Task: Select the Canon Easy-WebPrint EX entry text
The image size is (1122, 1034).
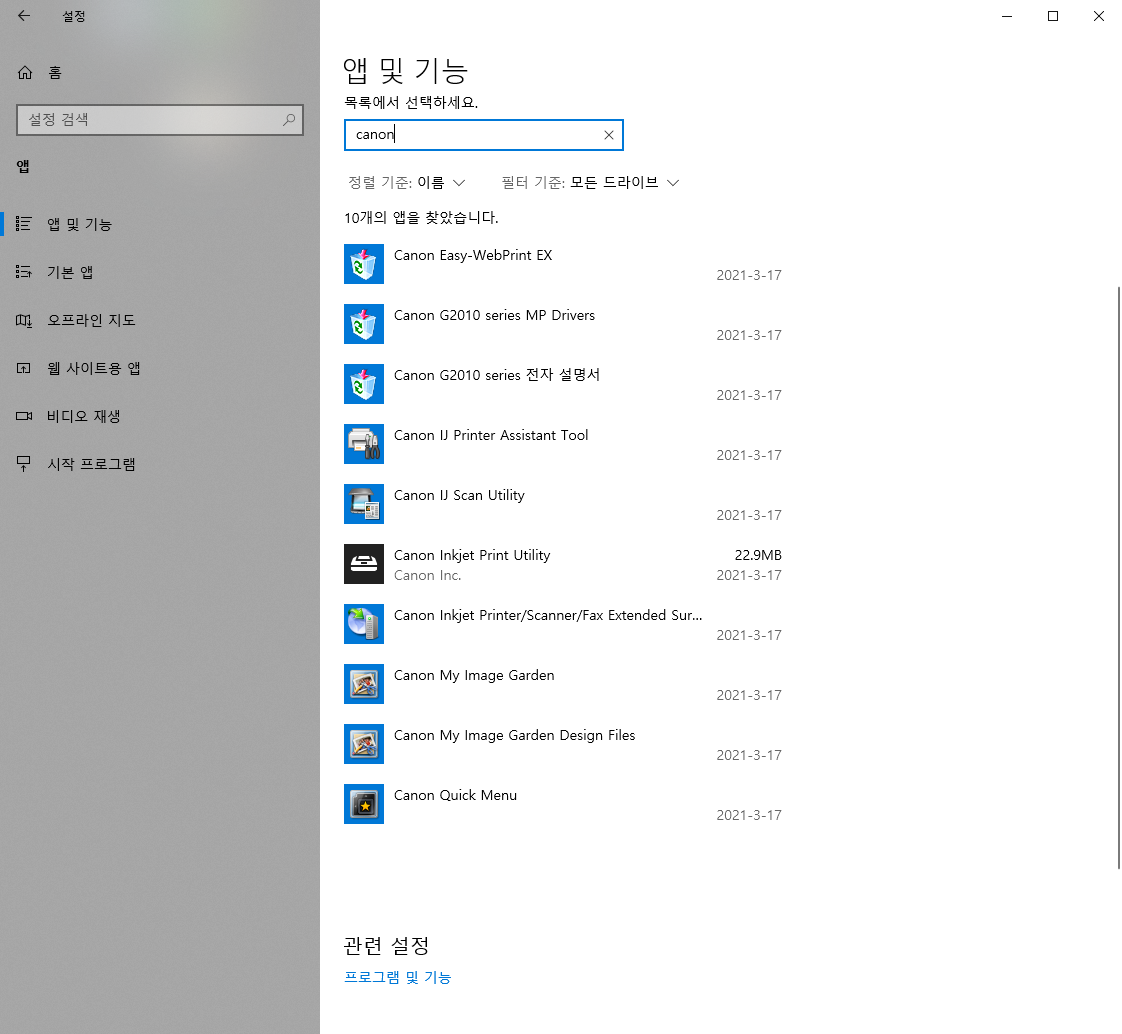Action: point(473,255)
